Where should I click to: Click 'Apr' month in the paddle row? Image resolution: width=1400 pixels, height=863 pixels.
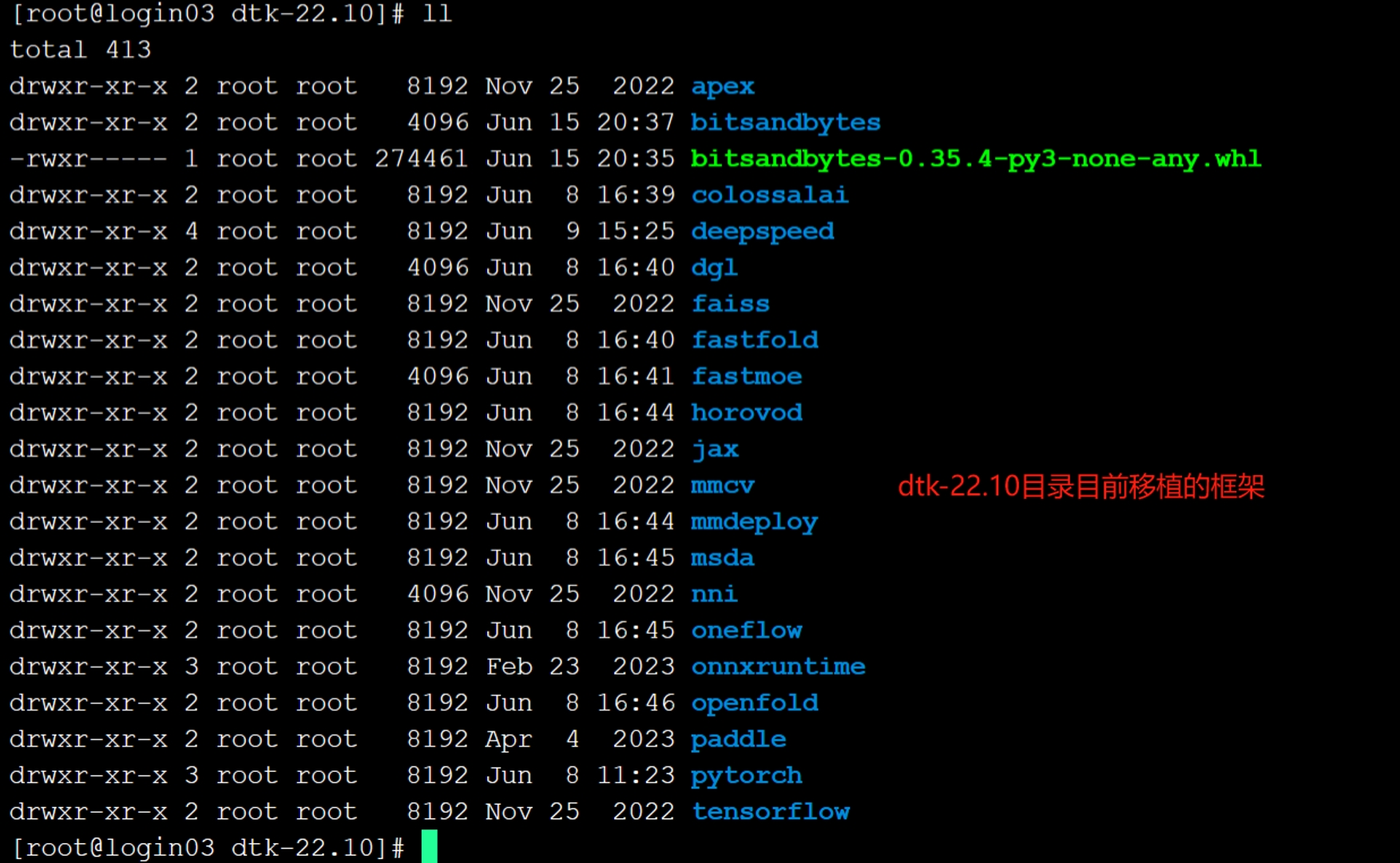pos(509,740)
